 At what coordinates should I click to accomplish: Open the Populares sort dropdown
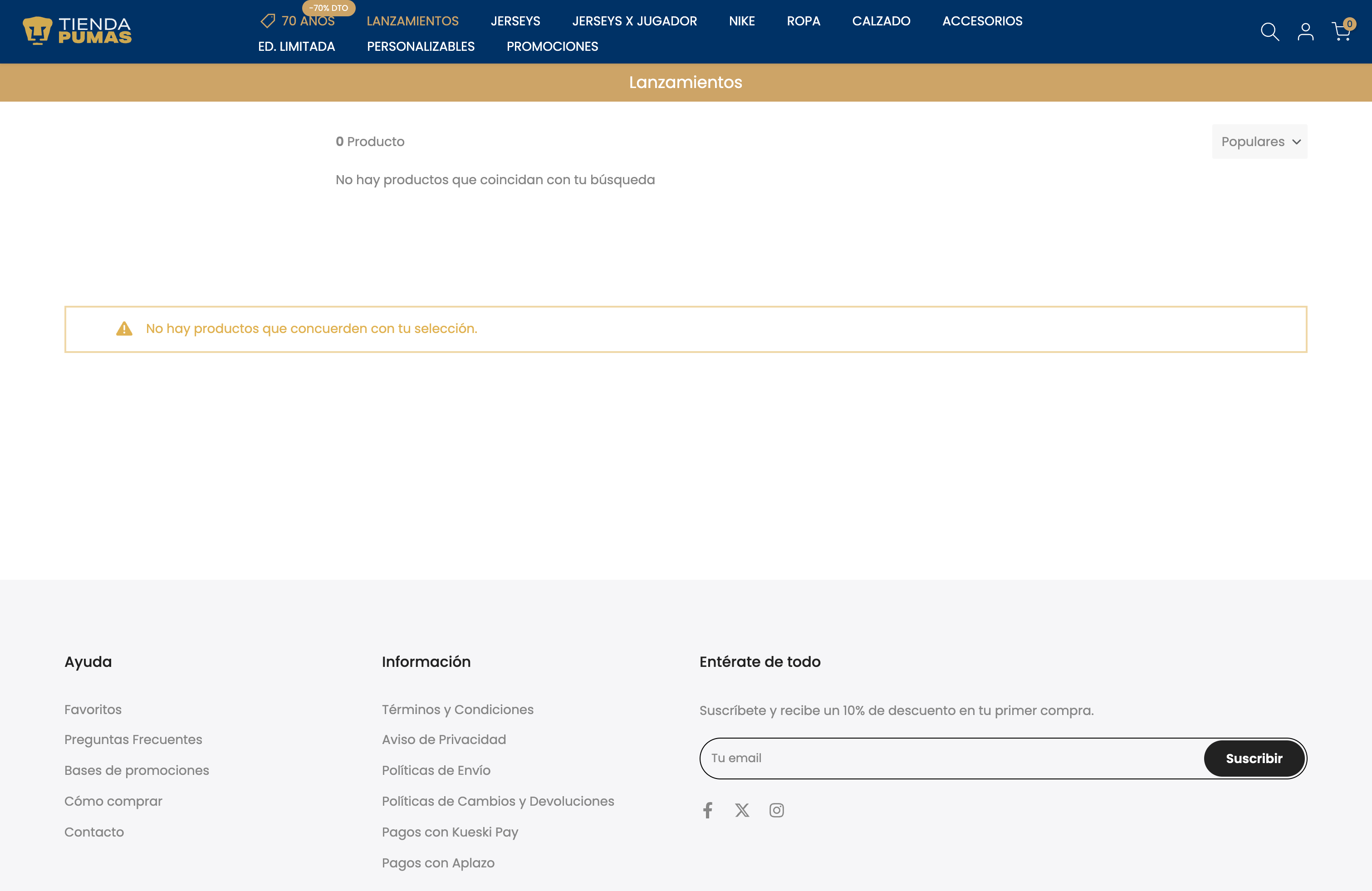pyautogui.click(x=1259, y=141)
